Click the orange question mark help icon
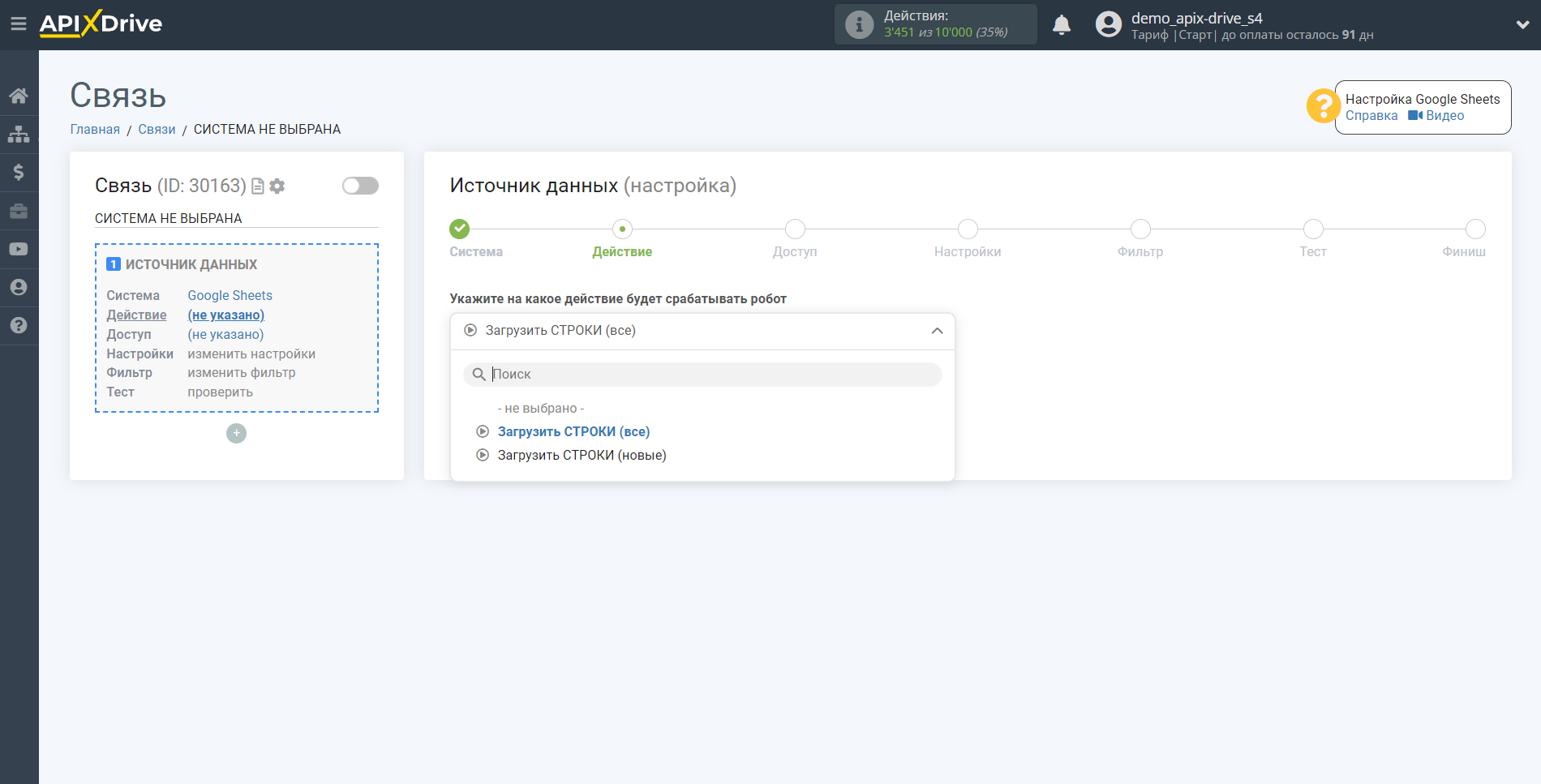Image resolution: width=1541 pixels, height=784 pixels. (1323, 106)
